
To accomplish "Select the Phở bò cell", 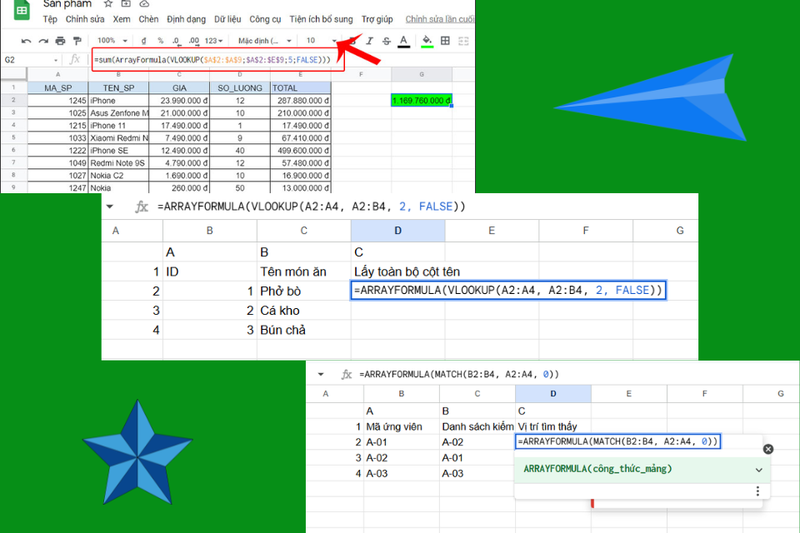I will [x=304, y=291].
